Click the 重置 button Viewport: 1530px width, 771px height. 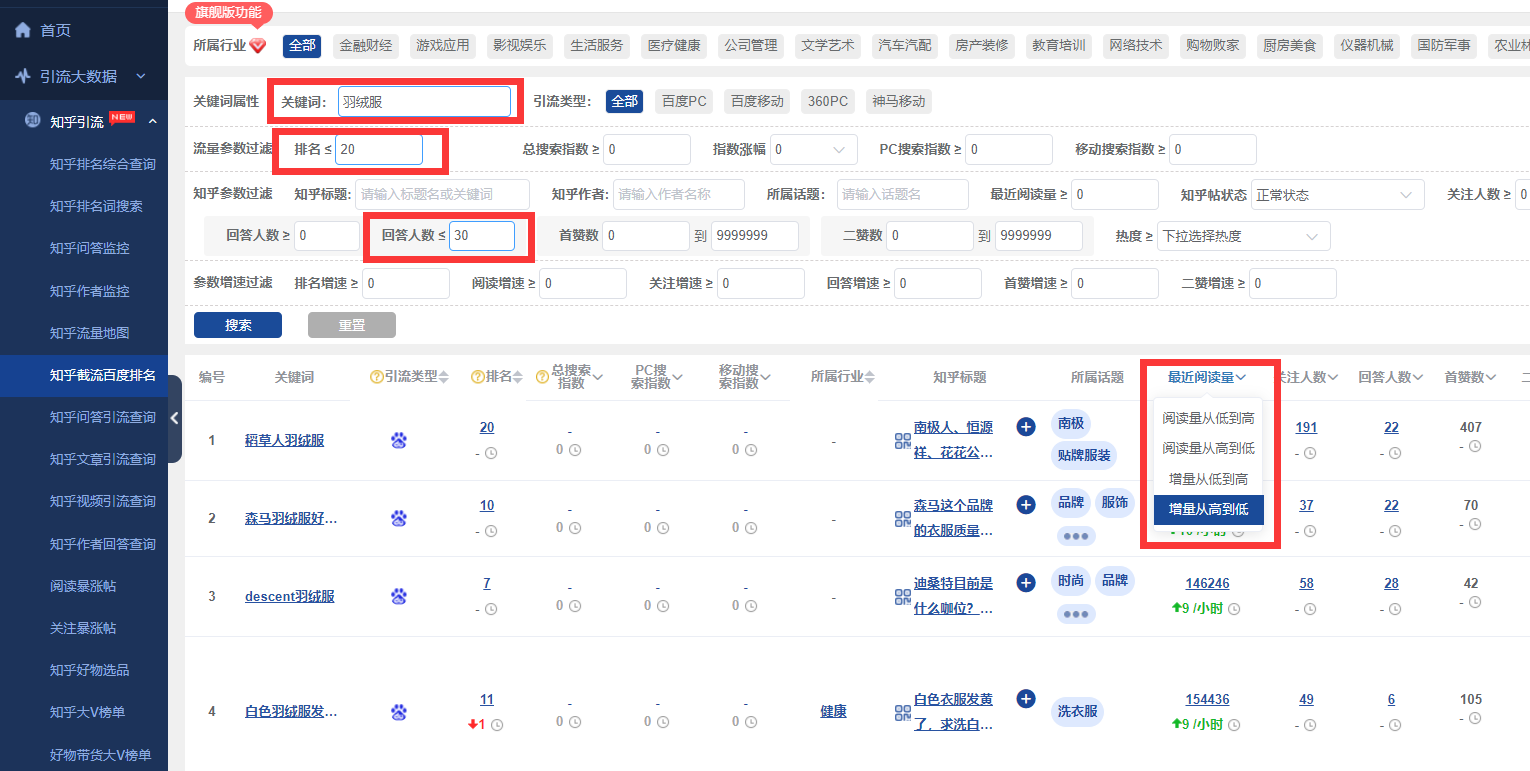[x=352, y=325]
